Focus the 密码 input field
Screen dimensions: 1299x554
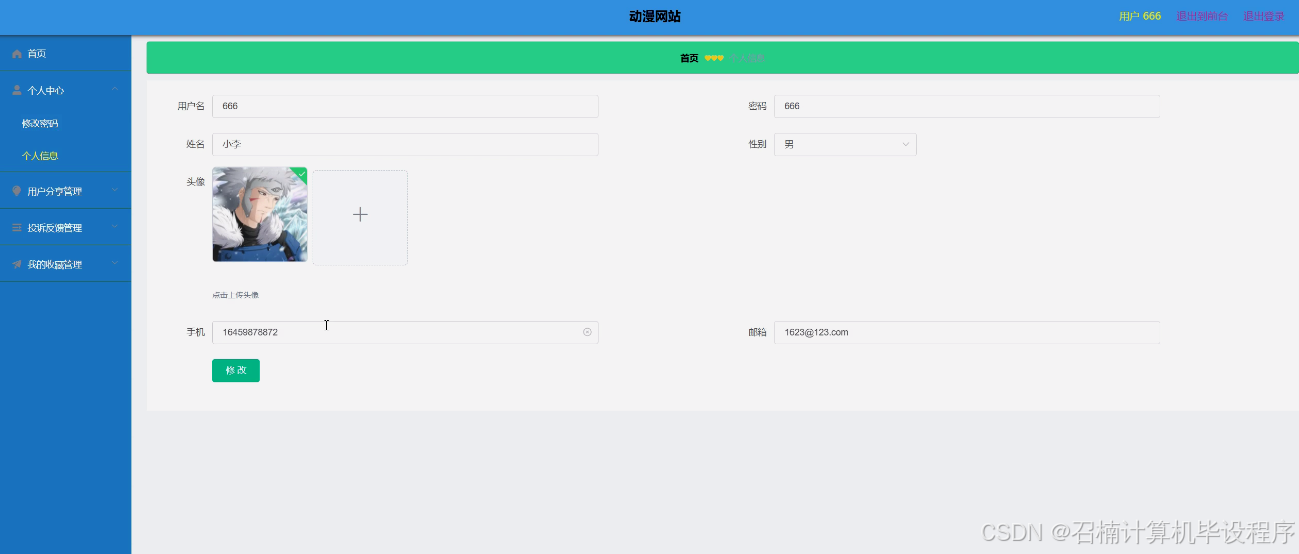coord(967,106)
